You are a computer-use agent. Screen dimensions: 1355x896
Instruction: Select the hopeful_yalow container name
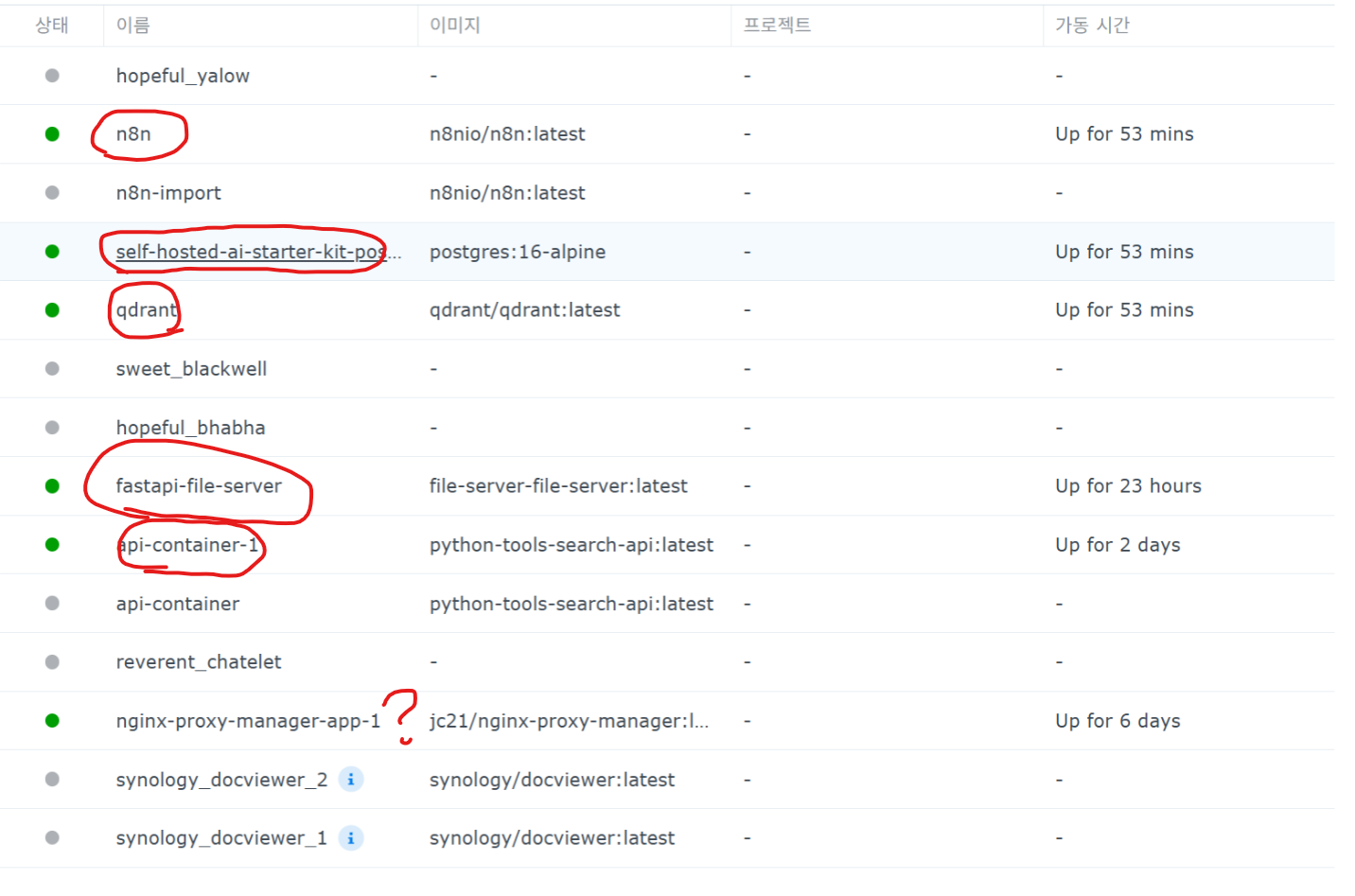click(183, 76)
